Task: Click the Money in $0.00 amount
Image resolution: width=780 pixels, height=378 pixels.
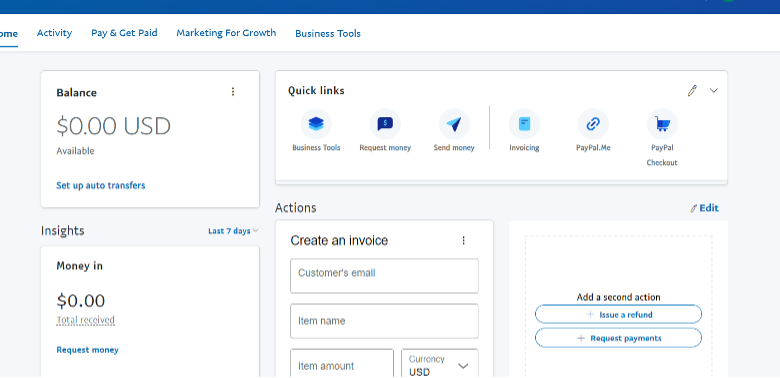Action: [81, 301]
